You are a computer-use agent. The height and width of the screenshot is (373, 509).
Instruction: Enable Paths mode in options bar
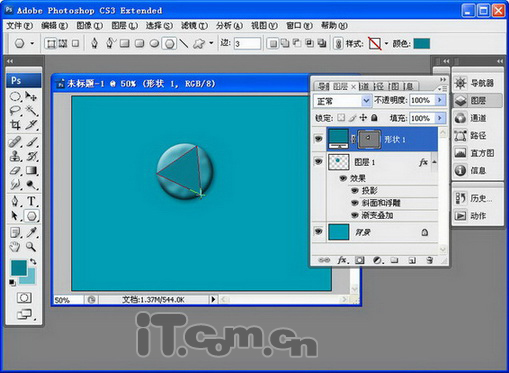point(63,43)
